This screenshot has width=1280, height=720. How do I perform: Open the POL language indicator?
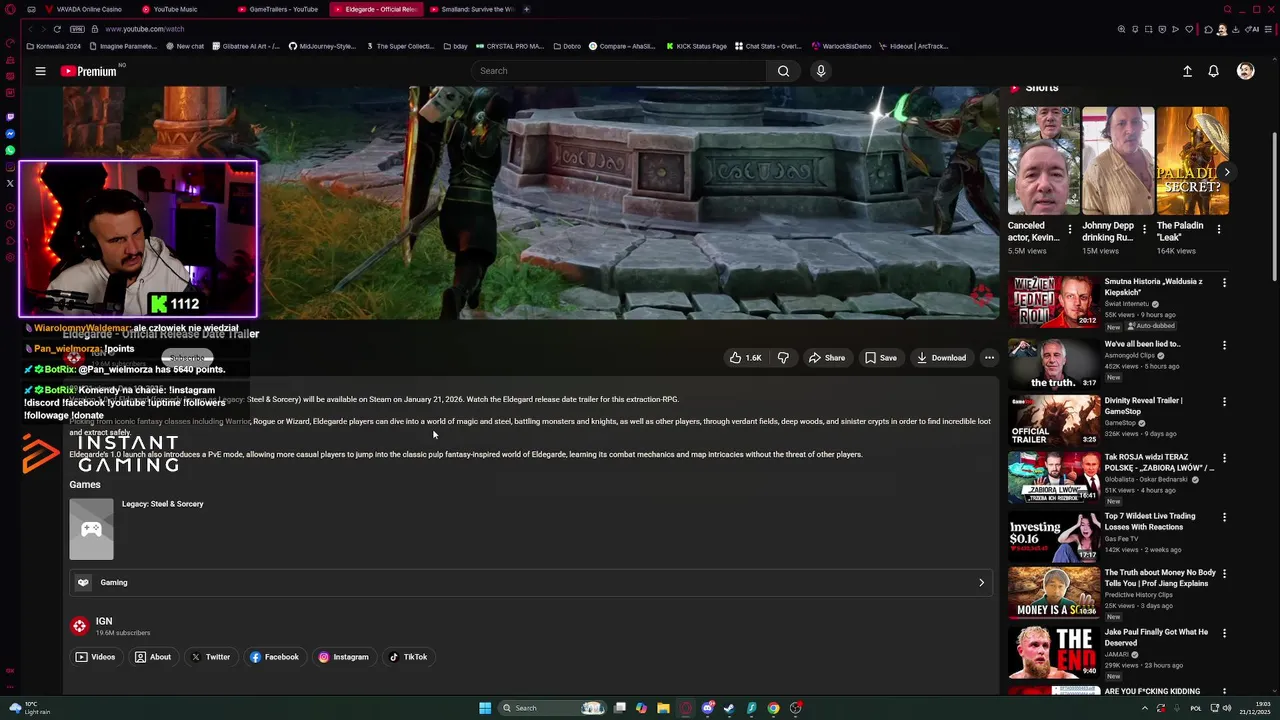1197,708
